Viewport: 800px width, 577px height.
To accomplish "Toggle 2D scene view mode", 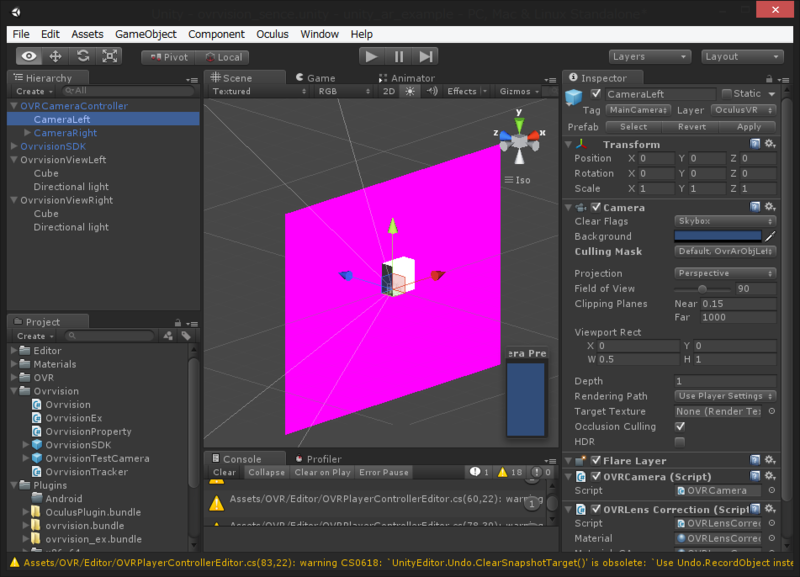I will (389, 91).
